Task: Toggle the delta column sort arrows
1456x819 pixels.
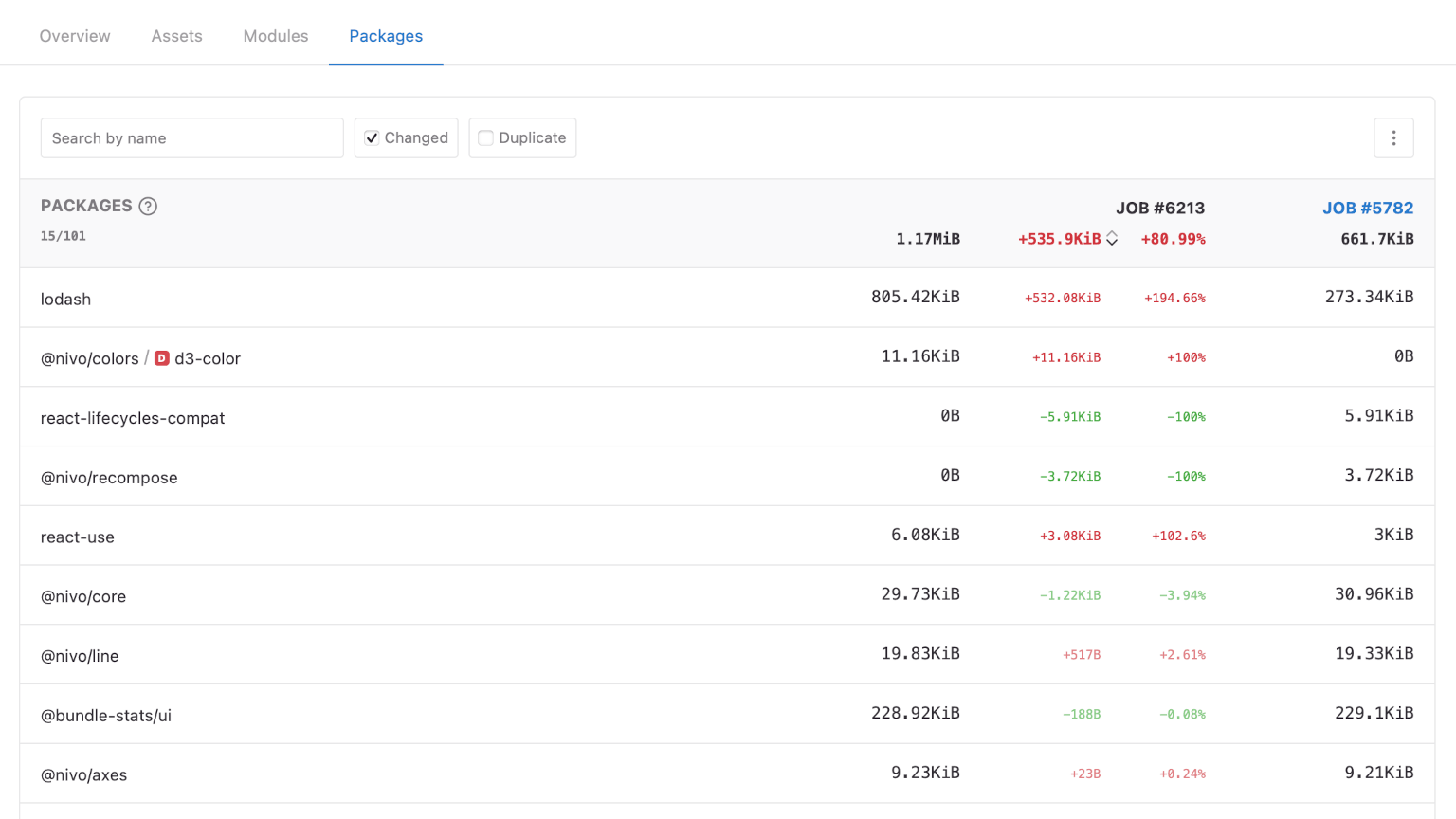Action: point(1111,239)
